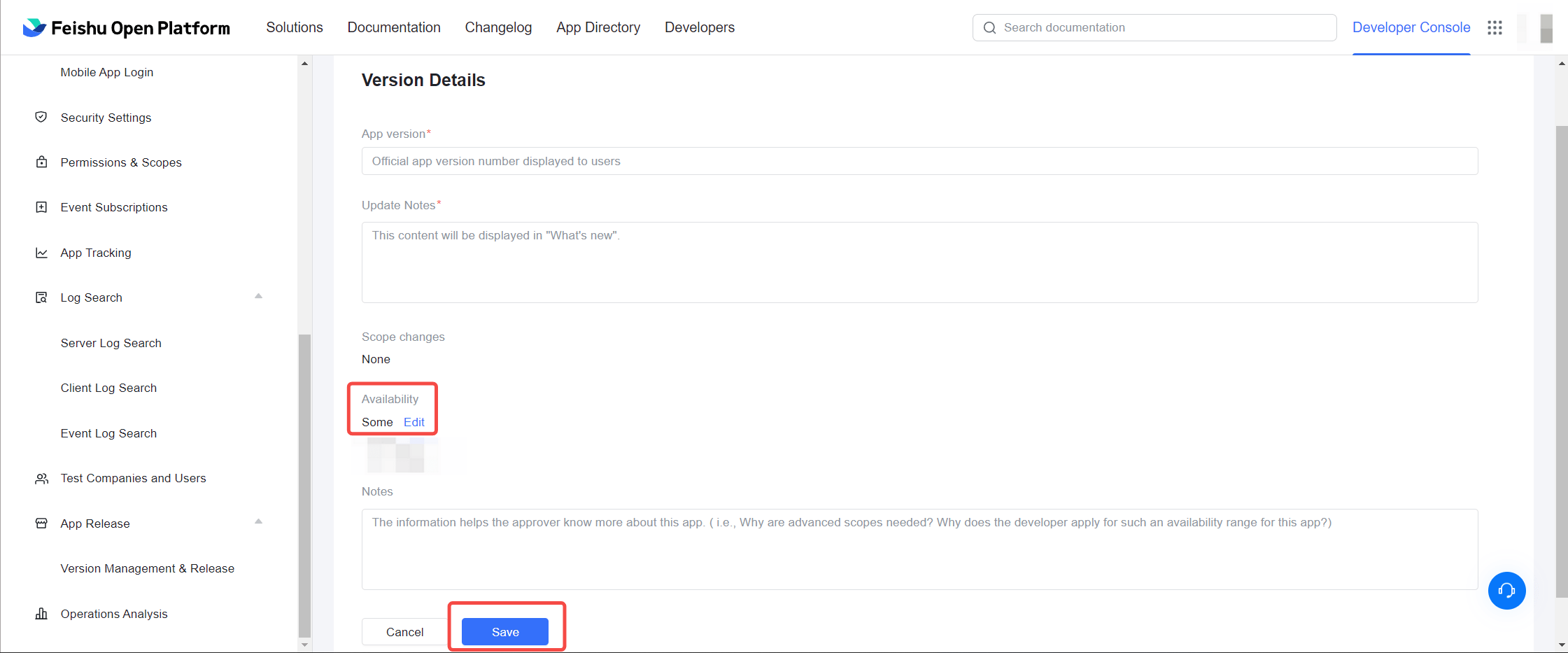Select Version Management & Release in sidebar
This screenshot has width=1568, height=653.
tap(148, 568)
